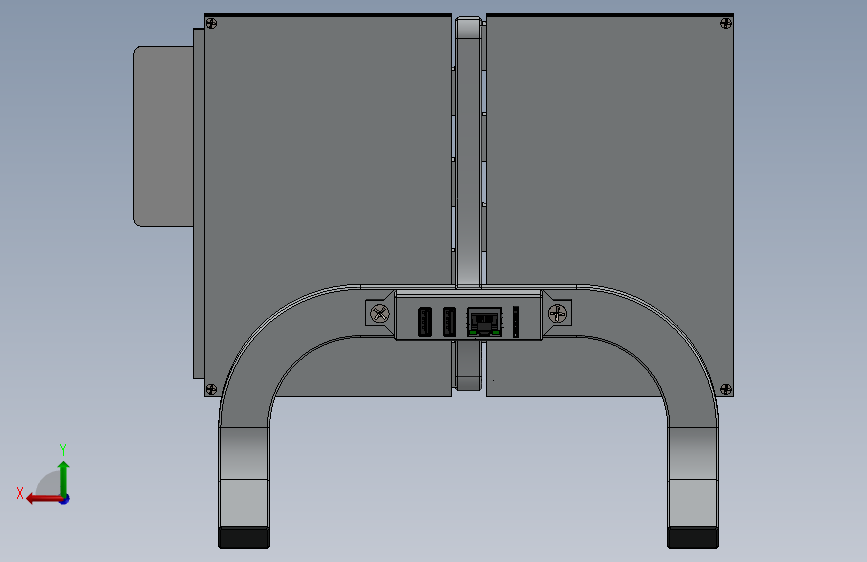867x562 pixels.
Task: Select the bottom-left corner screw of the housing
Action: [211, 389]
